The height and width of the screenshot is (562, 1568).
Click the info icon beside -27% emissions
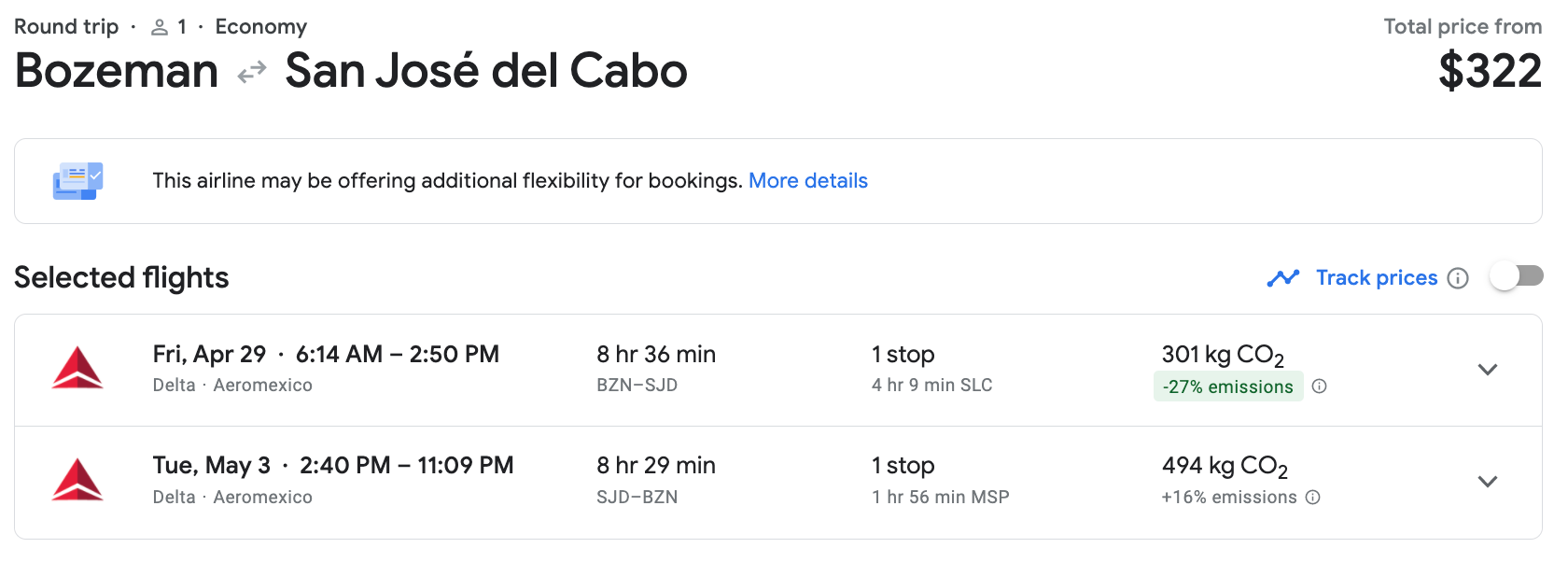pos(1319,386)
